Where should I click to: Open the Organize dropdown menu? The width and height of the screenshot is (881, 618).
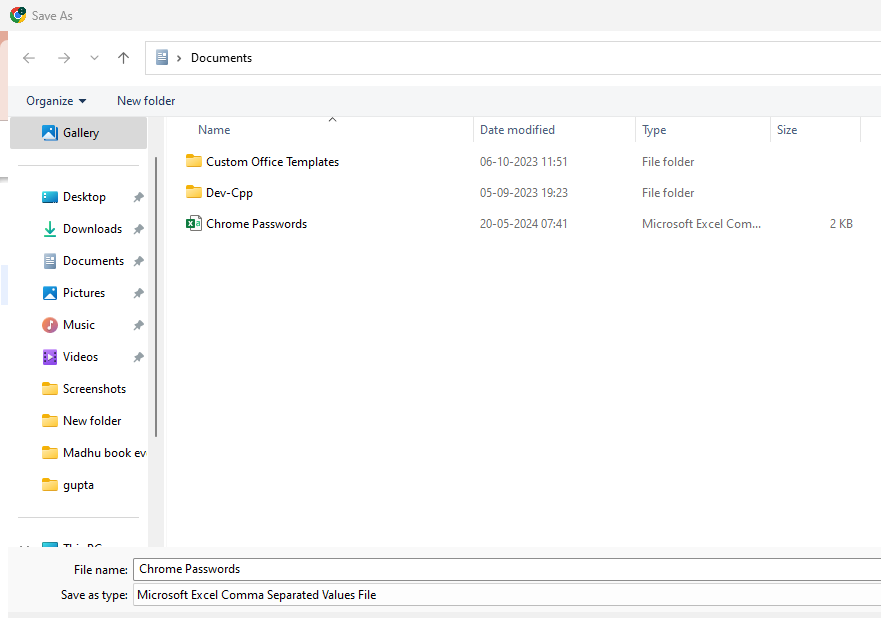click(55, 100)
